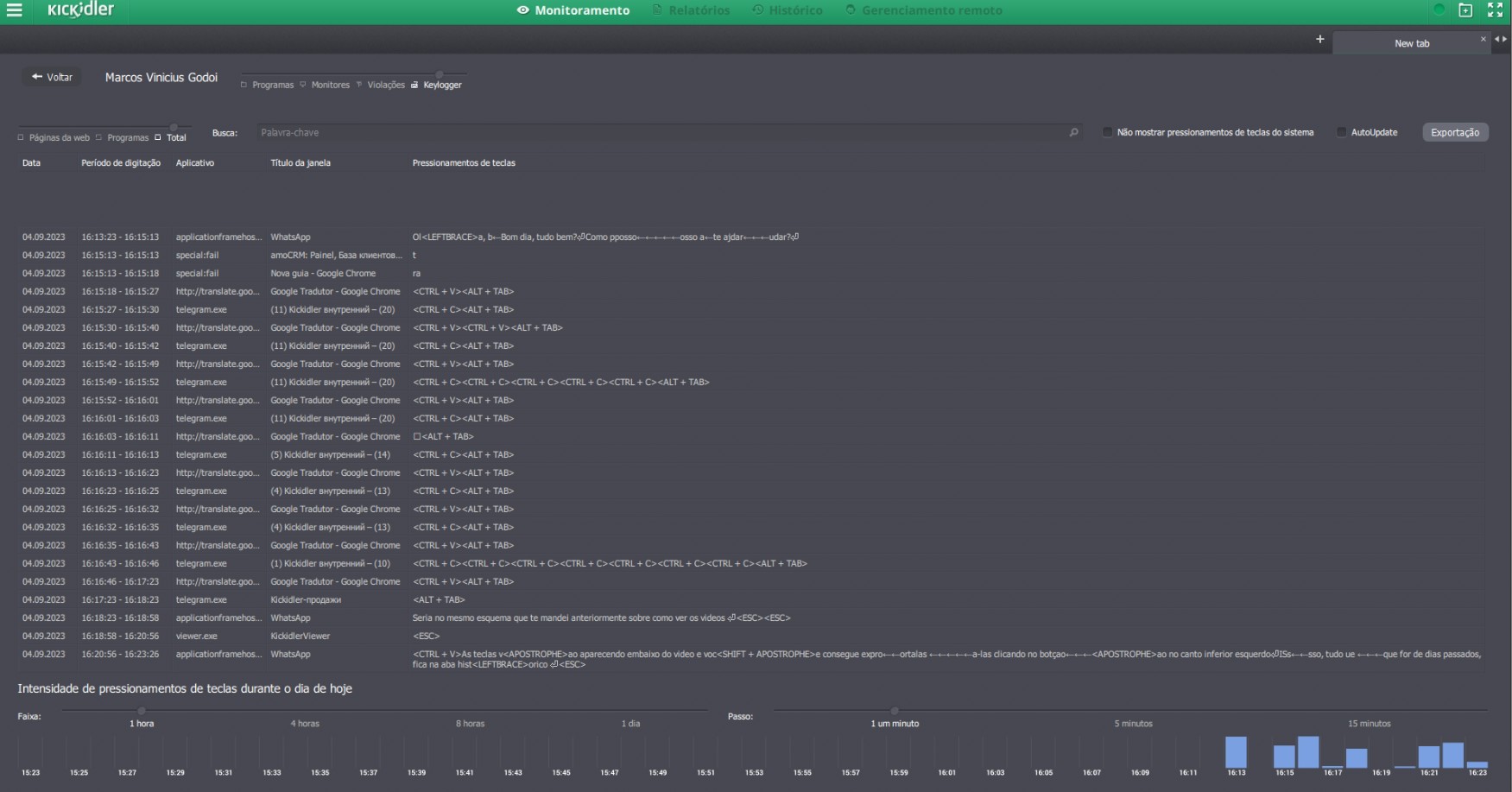Close the New tab tab
This screenshot has width=1512, height=792.
coord(1484,39)
